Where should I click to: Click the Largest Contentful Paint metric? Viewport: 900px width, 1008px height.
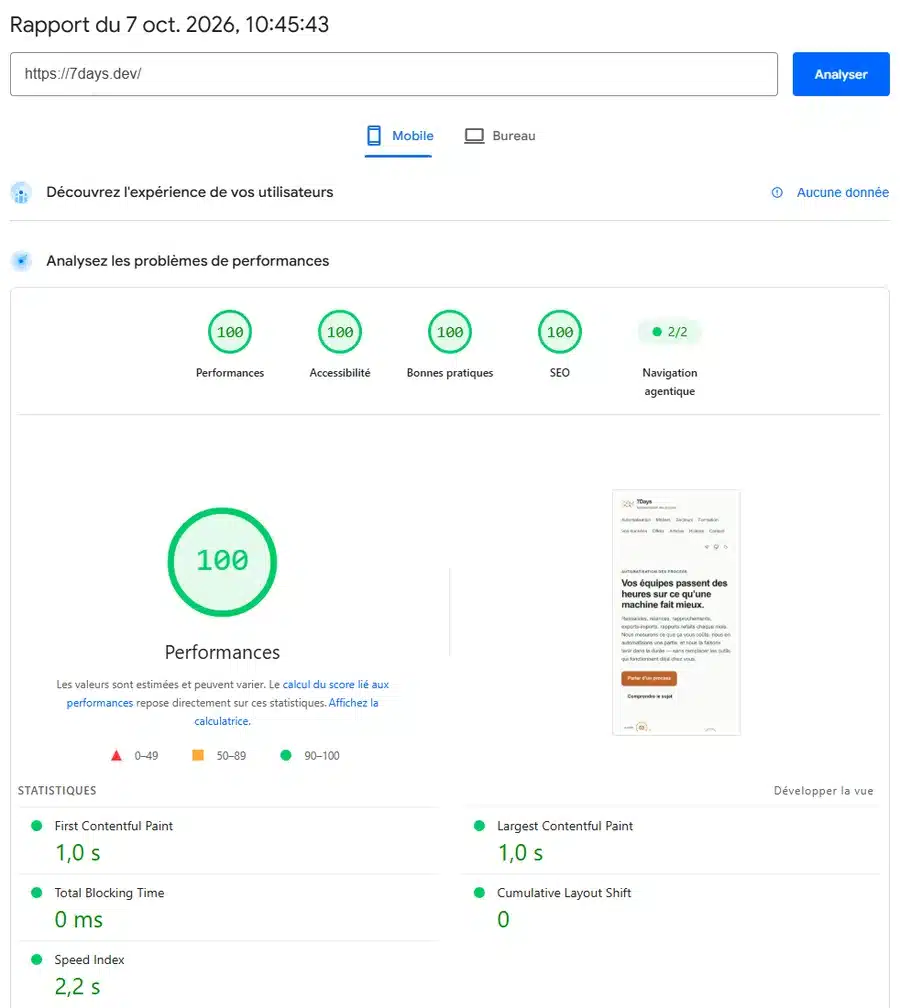(x=671, y=841)
